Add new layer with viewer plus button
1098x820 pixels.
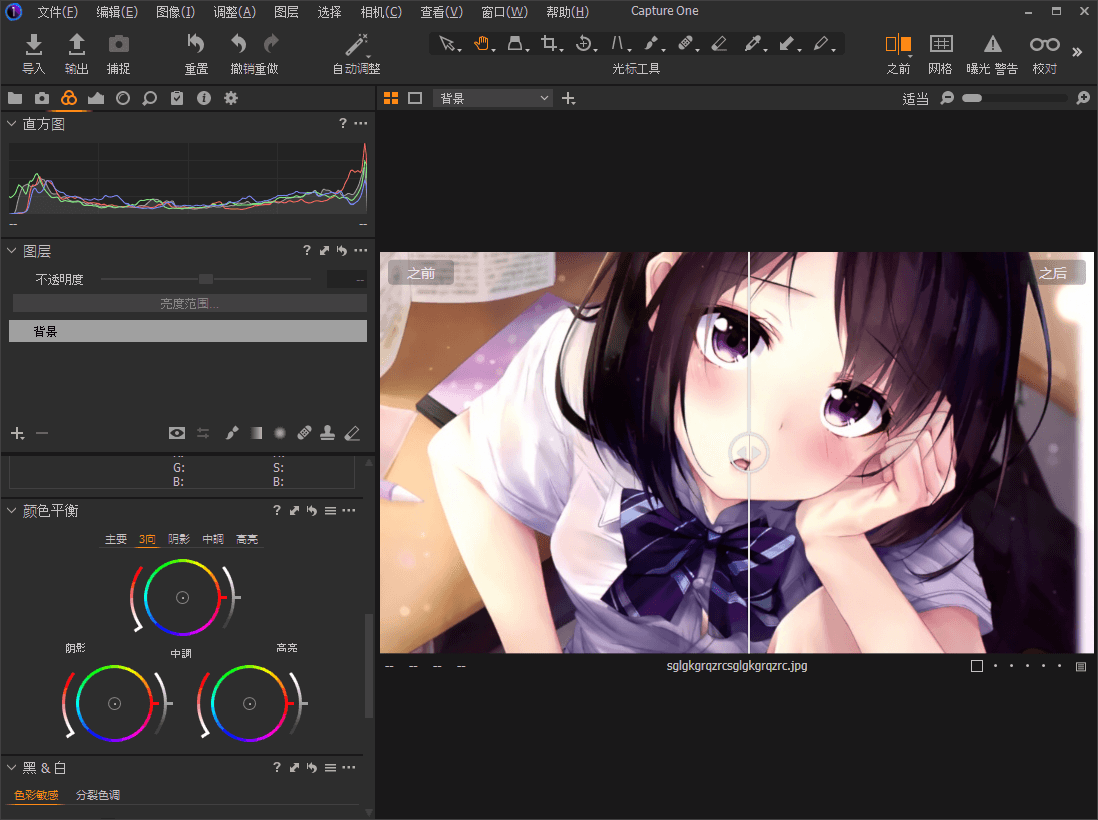click(569, 99)
